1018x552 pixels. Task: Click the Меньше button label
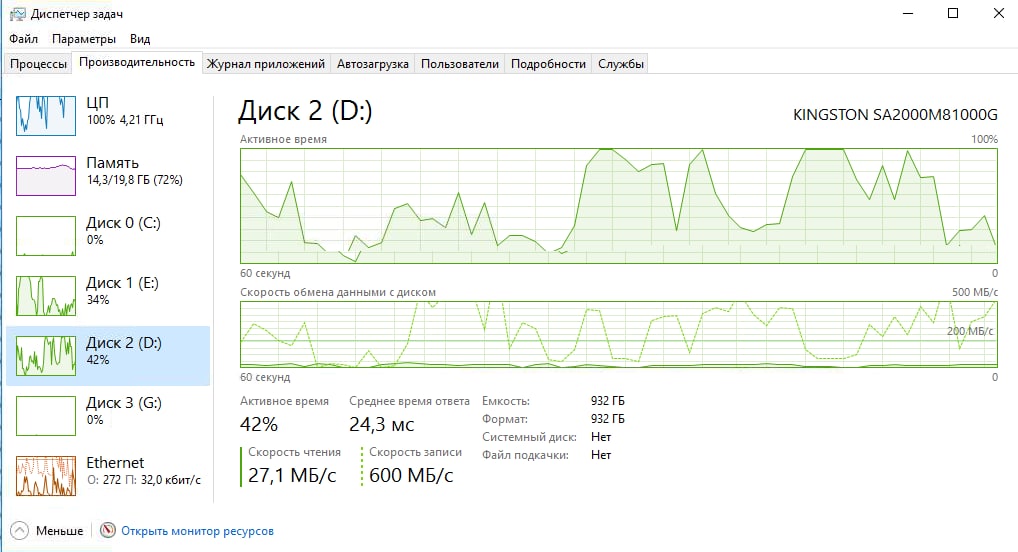[60, 531]
